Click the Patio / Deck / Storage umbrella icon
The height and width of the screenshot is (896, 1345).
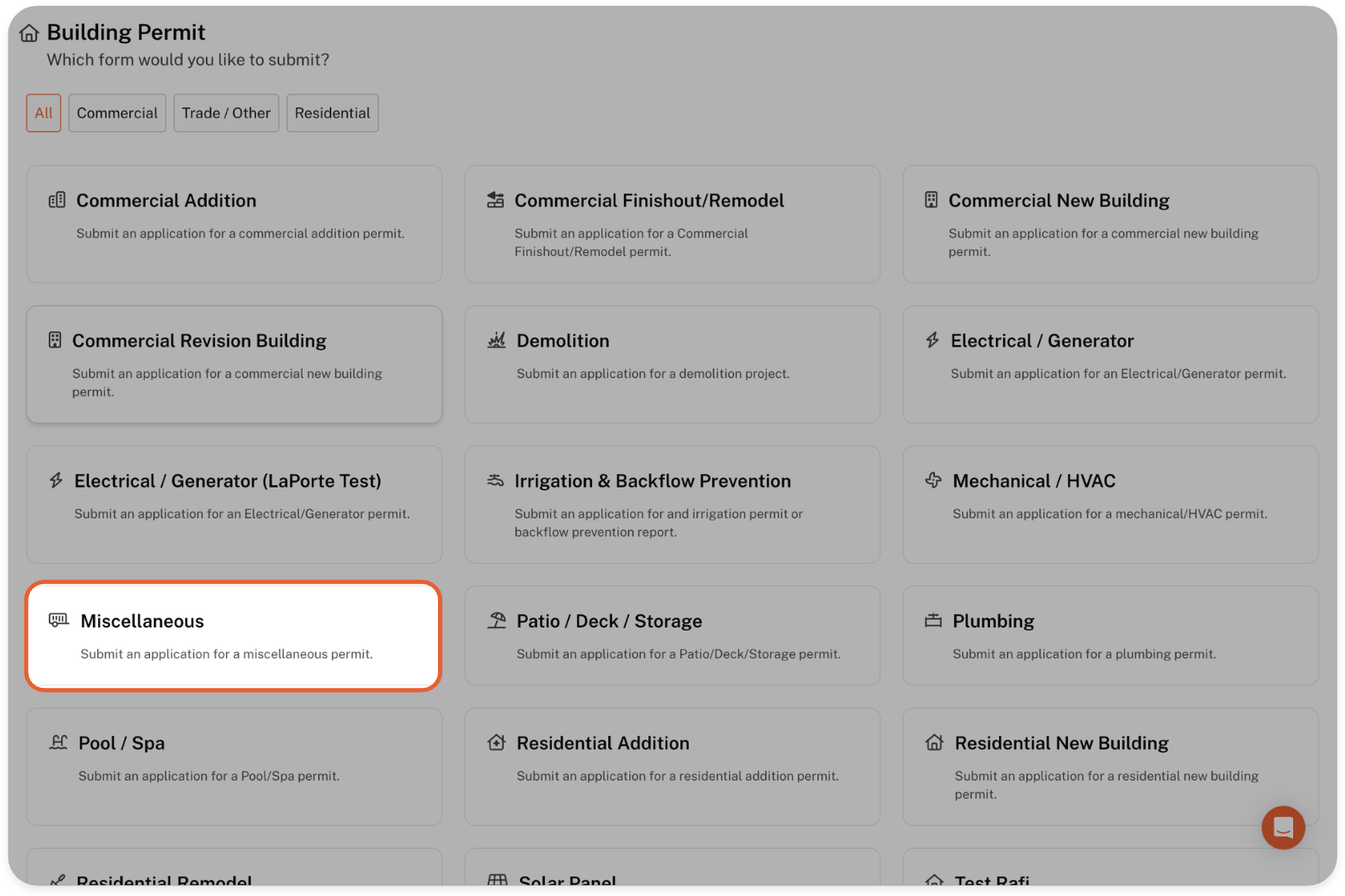click(496, 621)
